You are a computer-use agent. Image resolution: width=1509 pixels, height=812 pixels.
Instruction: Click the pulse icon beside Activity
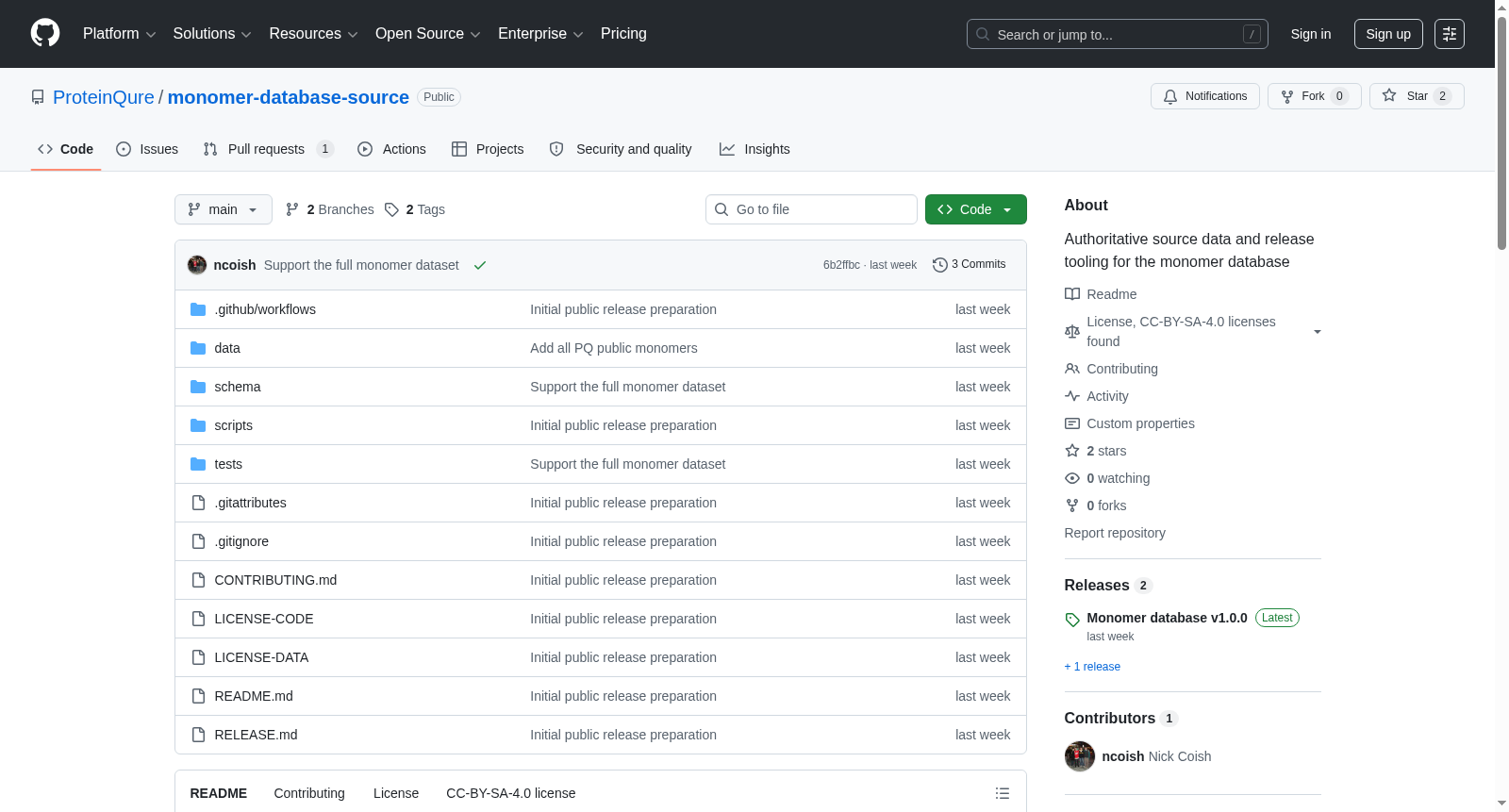click(1072, 396)
